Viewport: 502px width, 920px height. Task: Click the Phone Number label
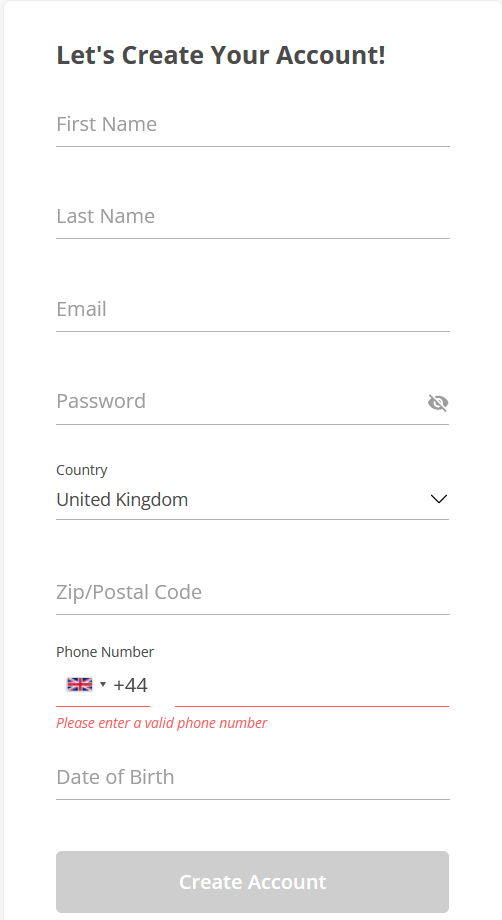(x=105, y=652)
